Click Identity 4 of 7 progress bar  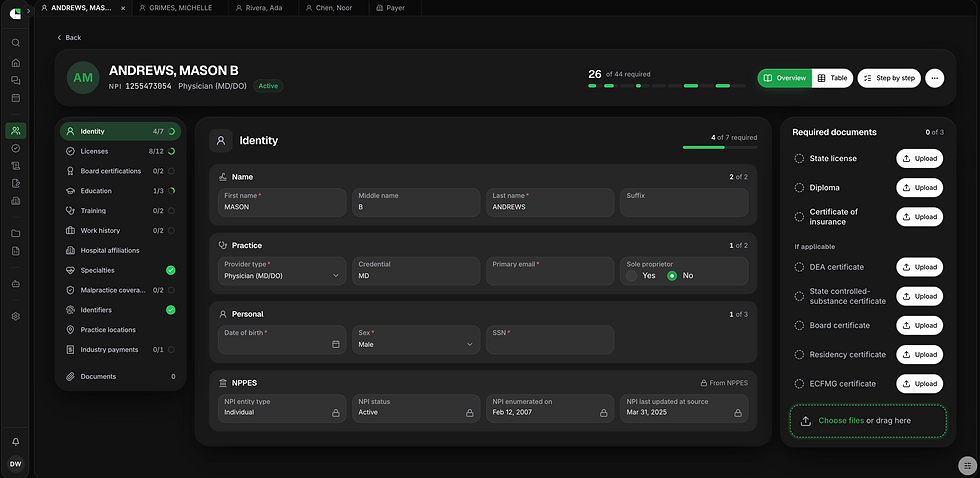point(719,147)
